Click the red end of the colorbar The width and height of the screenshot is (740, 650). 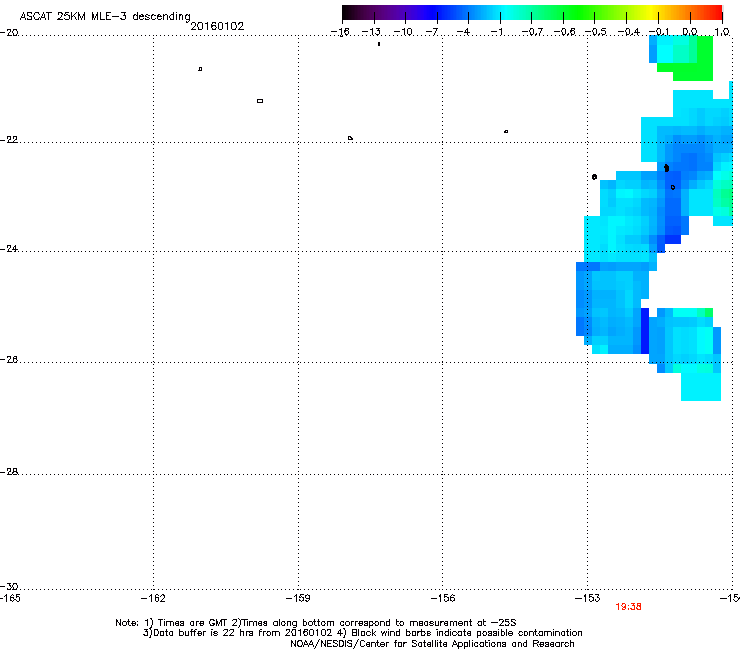tap(713, 12)
